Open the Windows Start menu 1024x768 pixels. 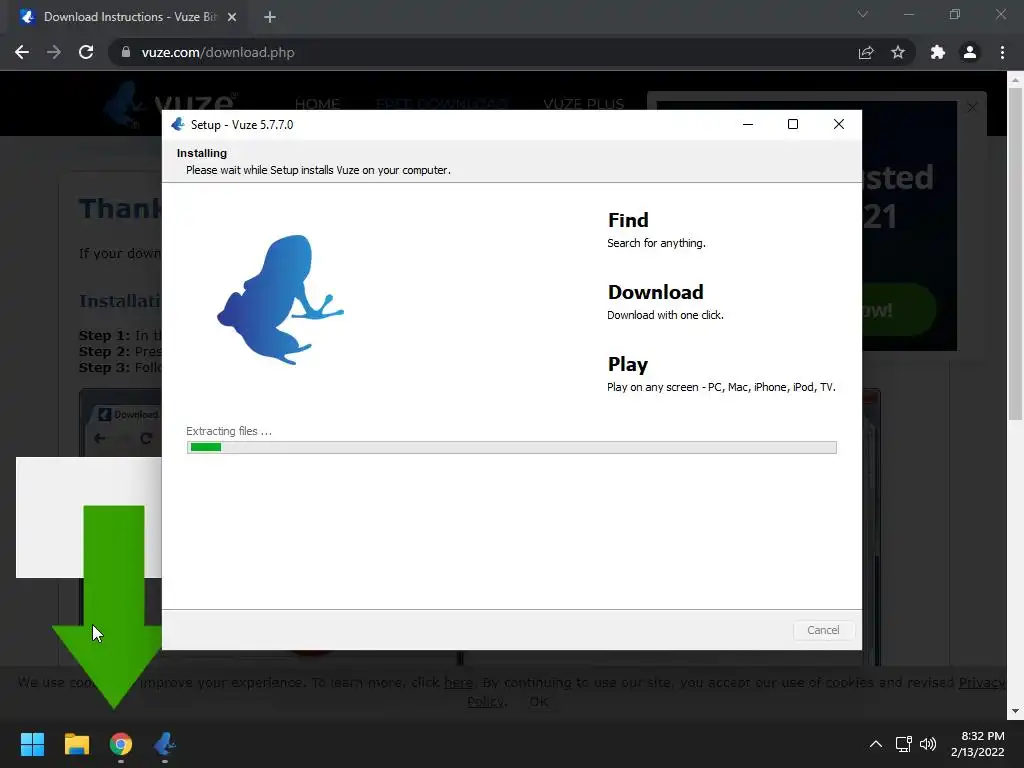click(x=32, y=744)
